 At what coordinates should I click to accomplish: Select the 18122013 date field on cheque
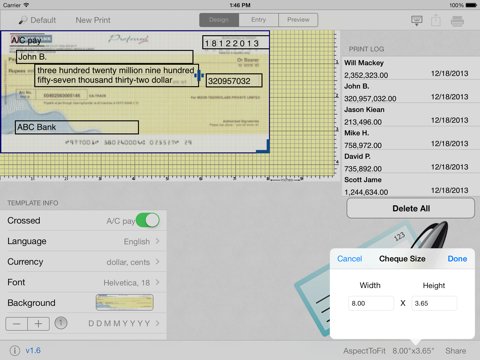[236, 43]
